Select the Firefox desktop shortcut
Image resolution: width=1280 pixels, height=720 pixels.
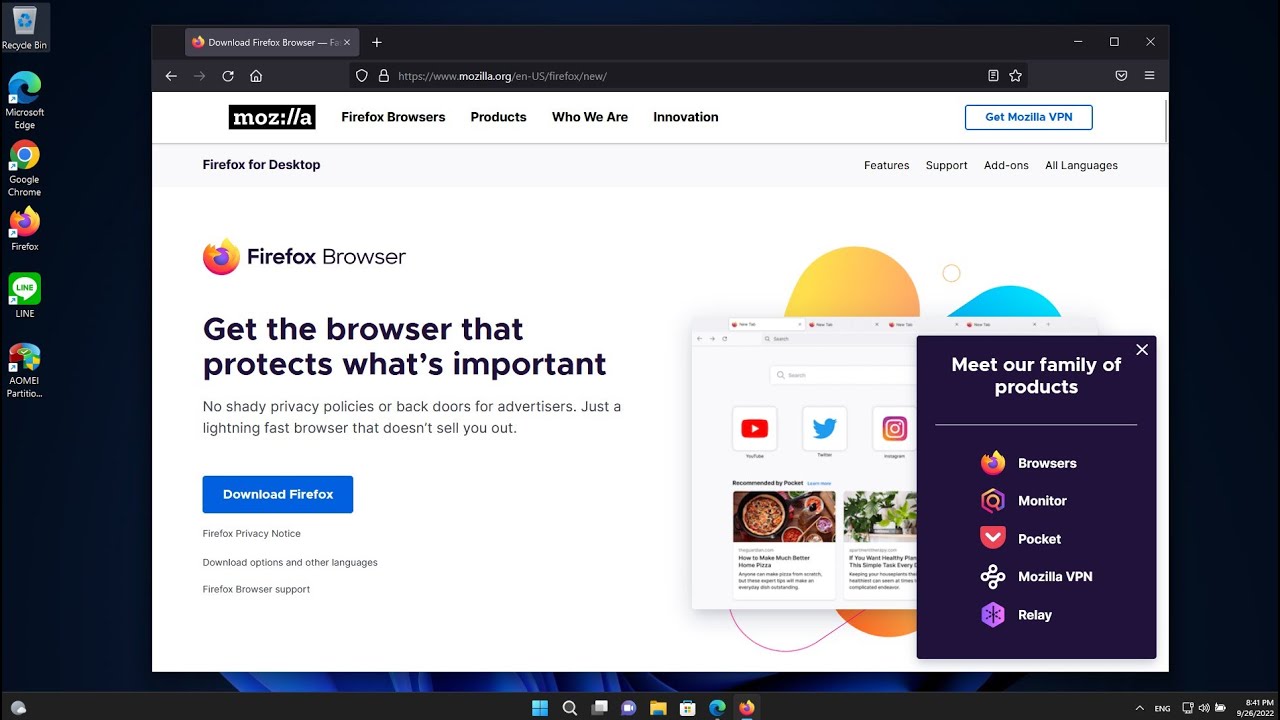25,229
